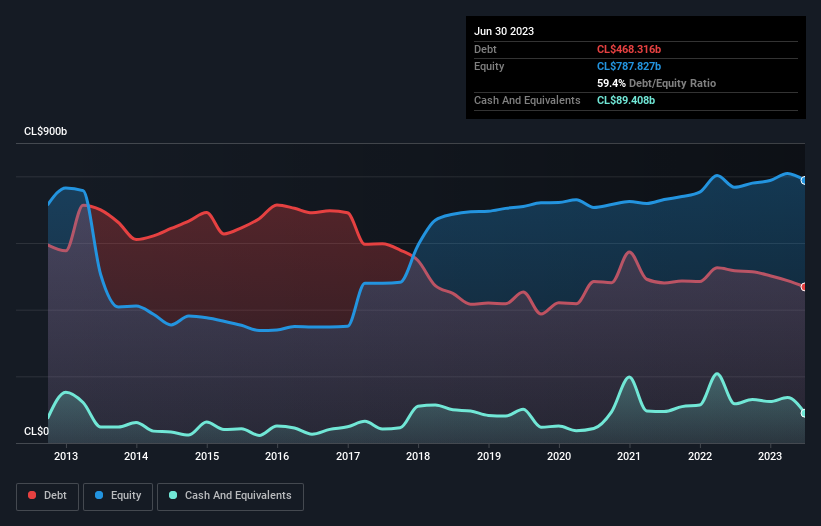This screenshot has width=821, height=526.
Task: Click the Equity label in tooltip
Action: click(x=489, y=66)
